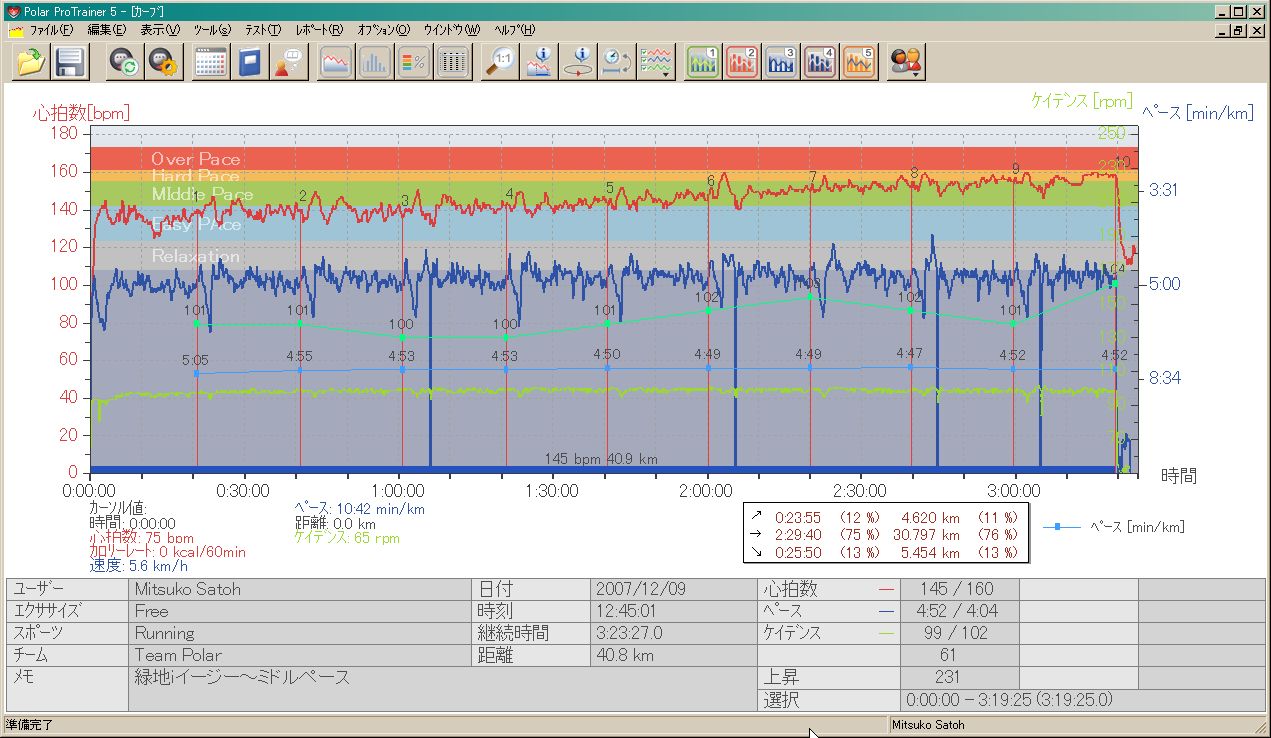Open the calendar view icon
Viewport: 1271px width, 738px height.
click(211, 63)
